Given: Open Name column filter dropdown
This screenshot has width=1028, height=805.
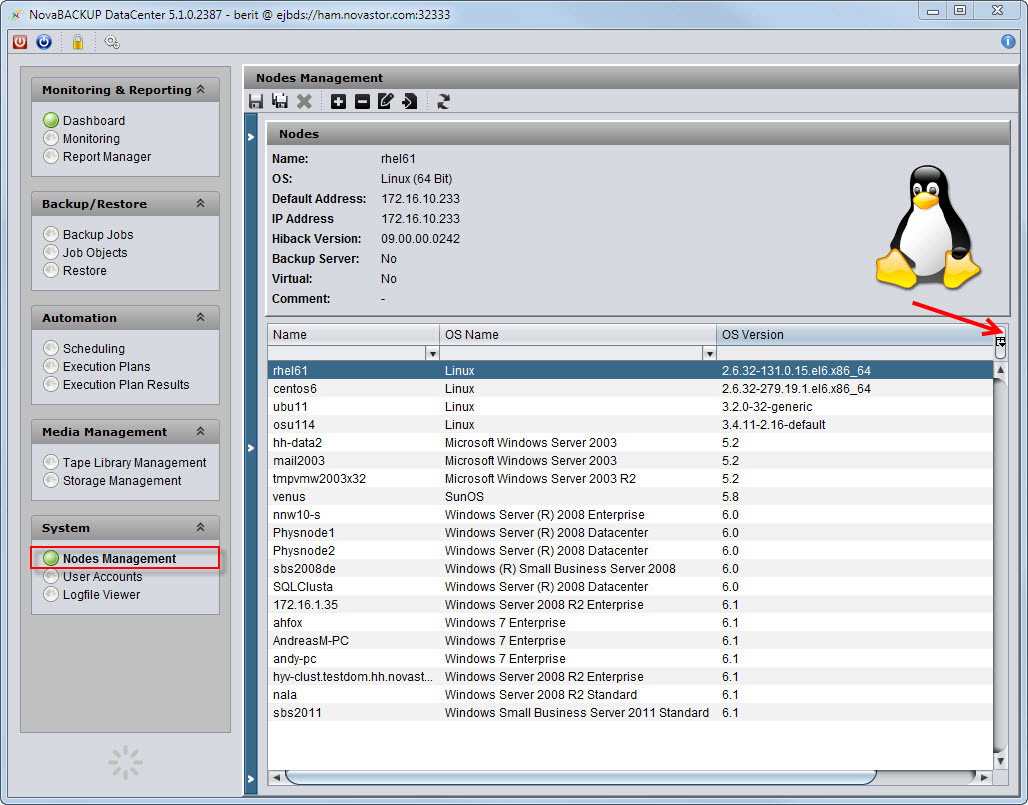Looking at the screenshot, I should click(432, 354).
